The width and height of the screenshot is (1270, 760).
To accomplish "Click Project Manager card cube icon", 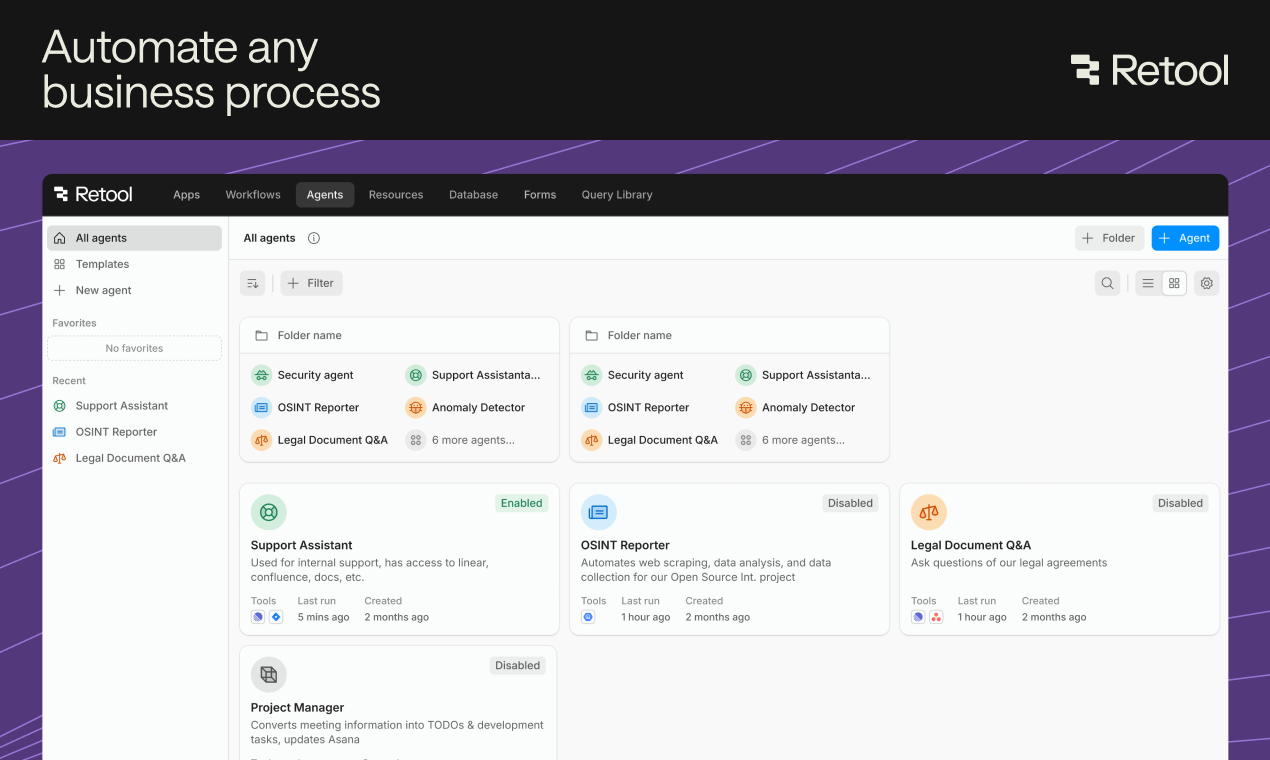I will pos(269,674).
